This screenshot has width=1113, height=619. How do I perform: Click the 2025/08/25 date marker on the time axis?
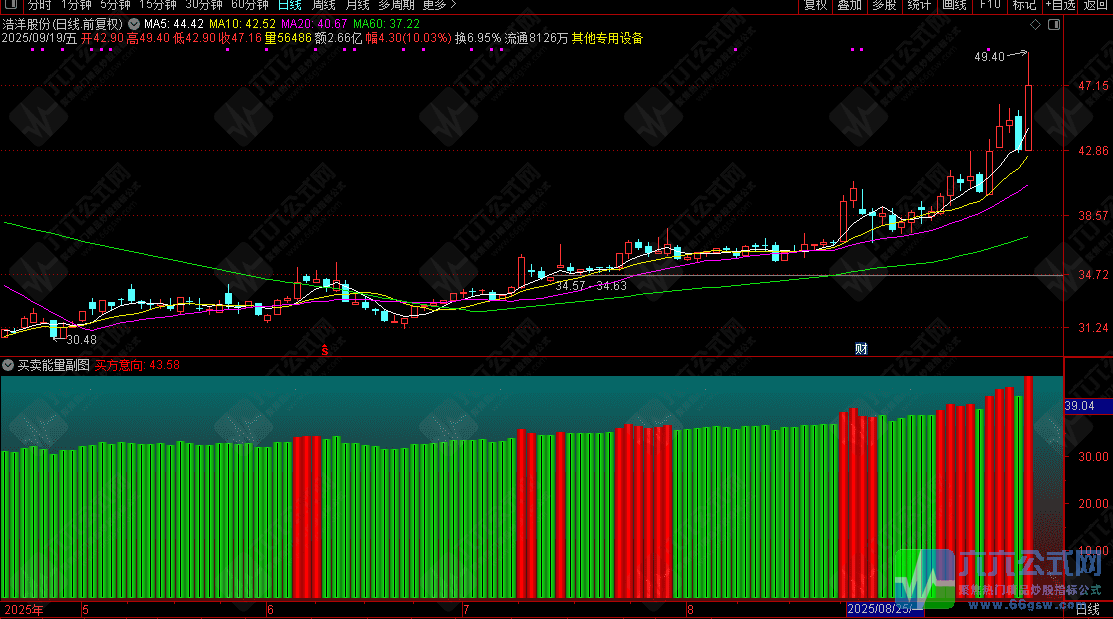tap(884, 609)
